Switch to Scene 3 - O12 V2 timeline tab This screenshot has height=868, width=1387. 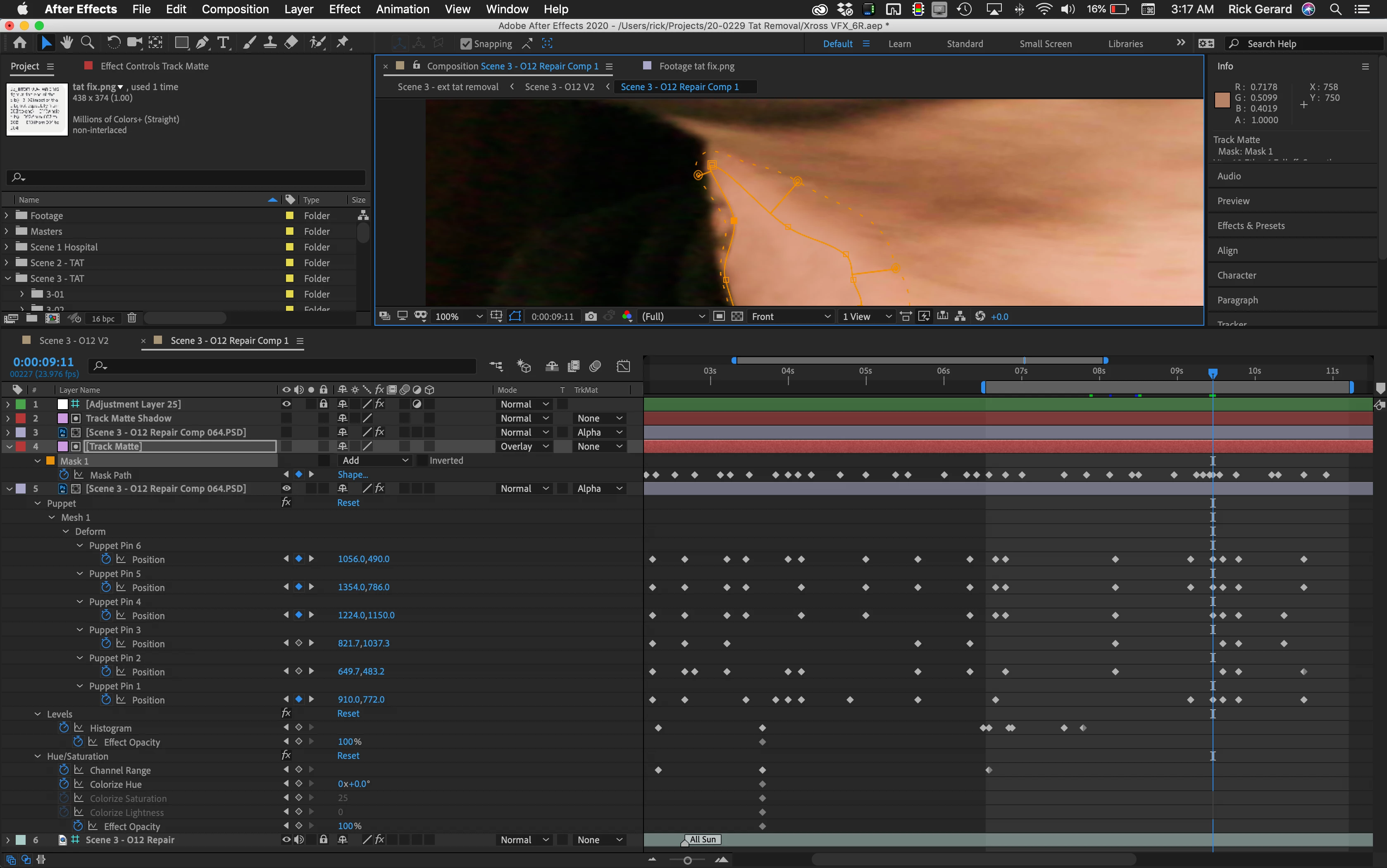click(74, 341)
